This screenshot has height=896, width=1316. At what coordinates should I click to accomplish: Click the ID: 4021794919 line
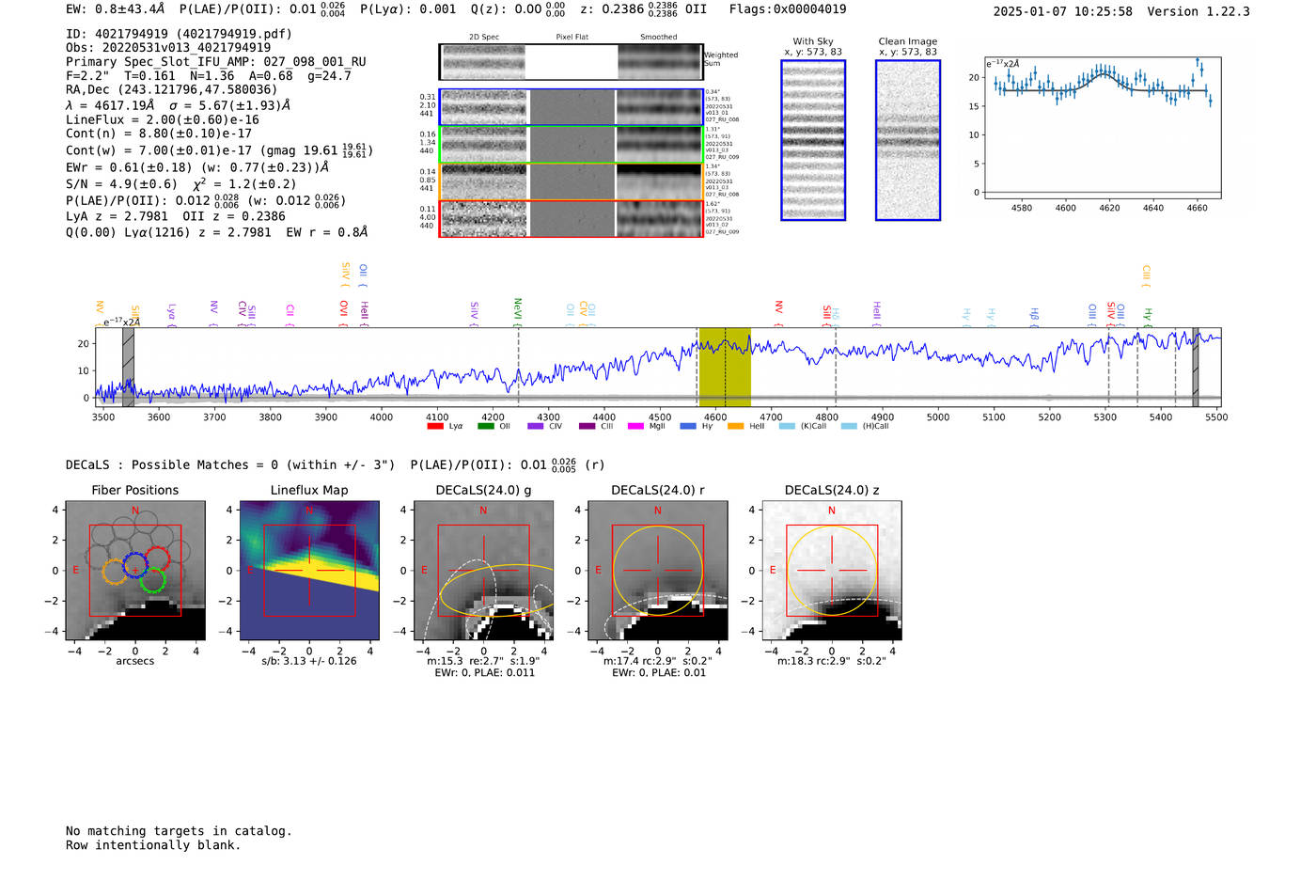179,34
